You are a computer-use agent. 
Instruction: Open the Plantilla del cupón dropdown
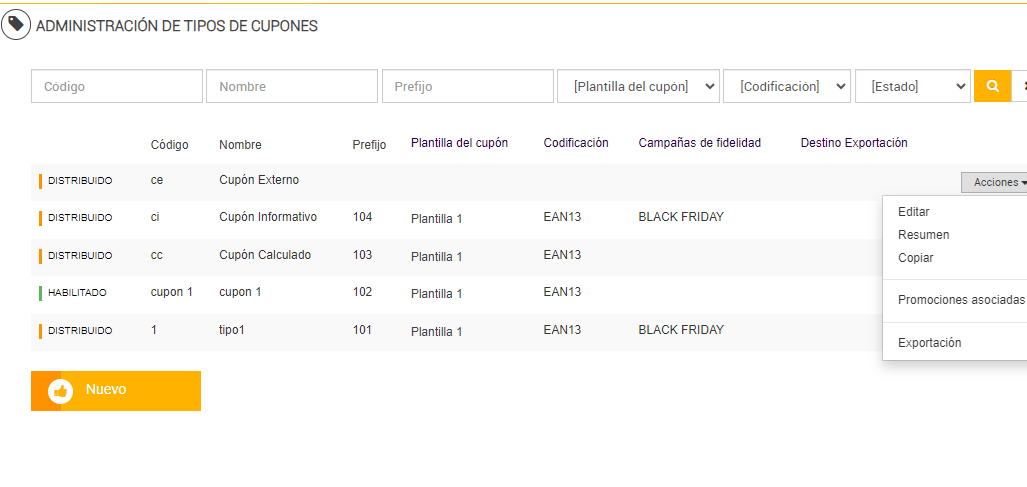click(638, 86)
